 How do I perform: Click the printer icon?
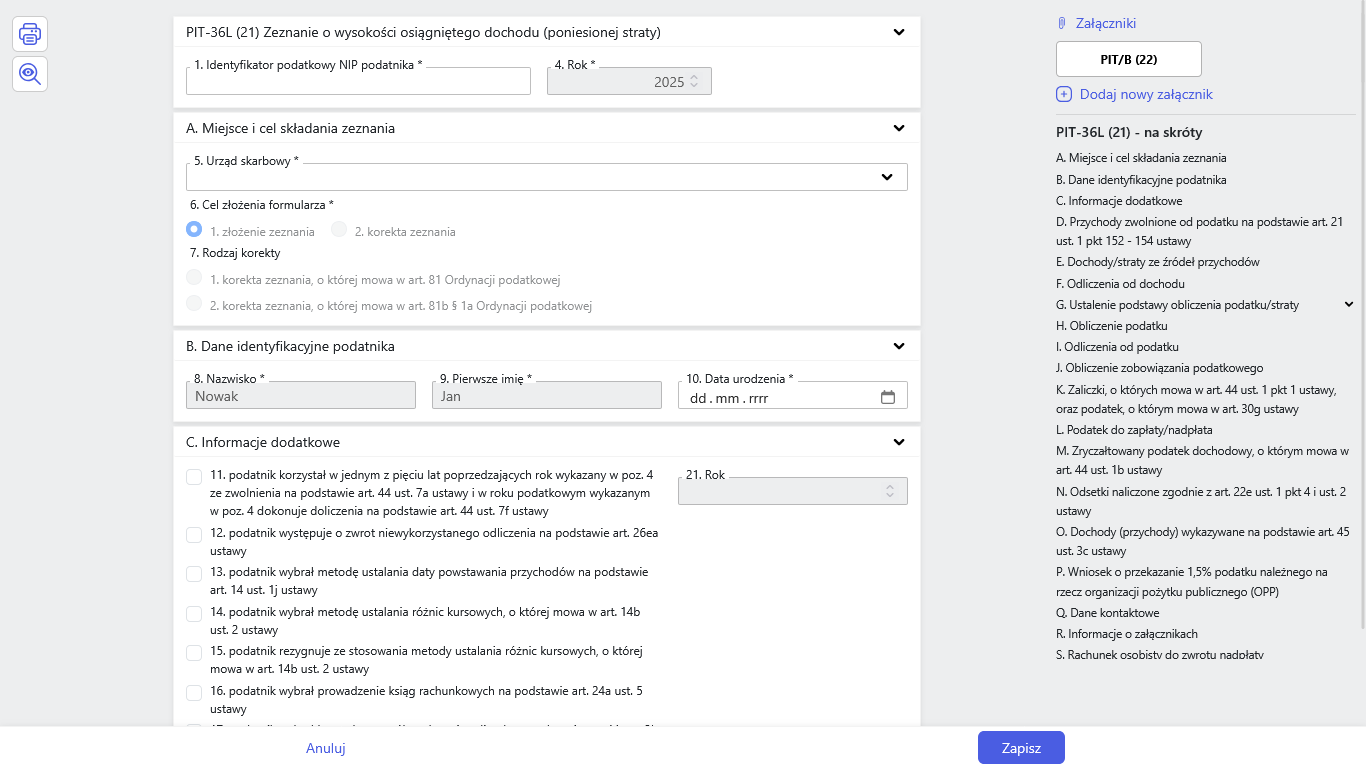(x=30, y=35)
